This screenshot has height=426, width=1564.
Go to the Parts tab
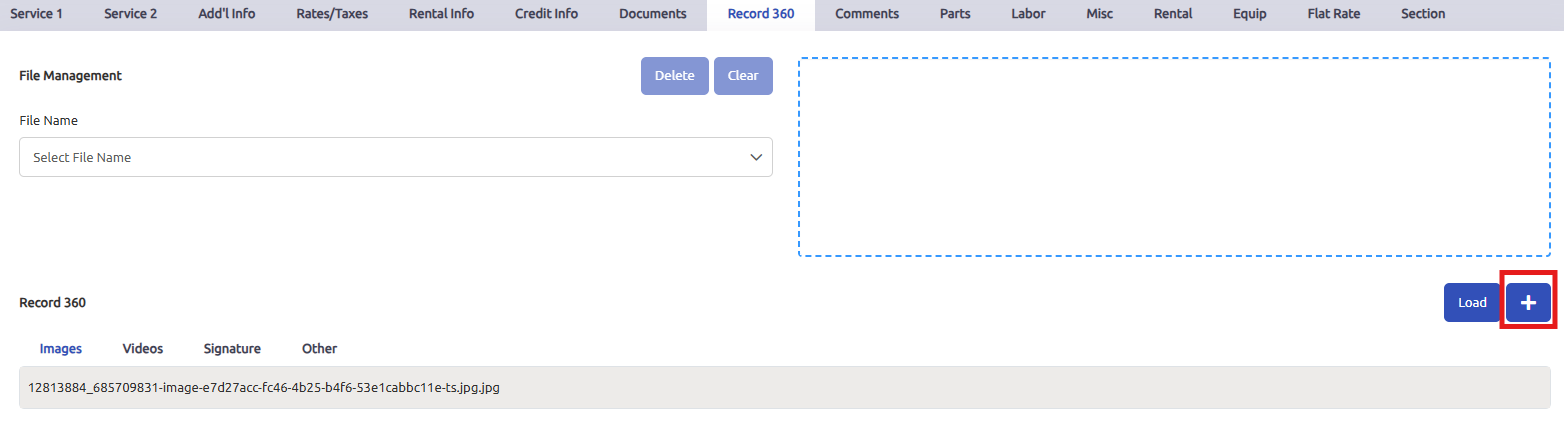tap(955, 14)
